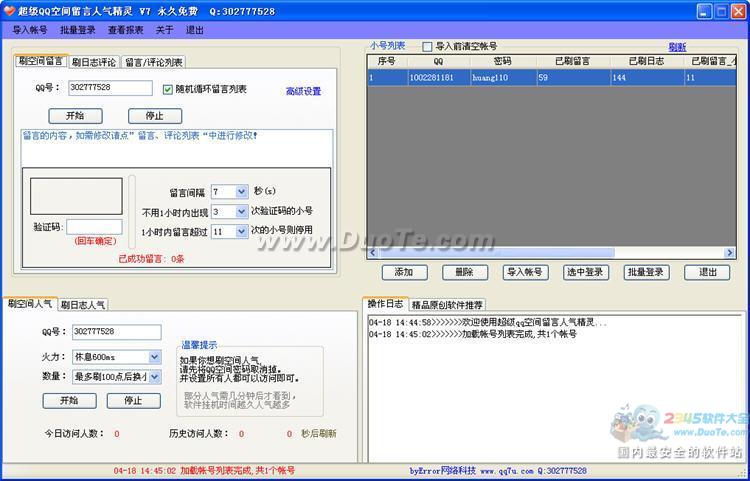Viewport: 750px width, 481px height.
Task: Click the 已刷日志 column header
Action: pos(647,61)
